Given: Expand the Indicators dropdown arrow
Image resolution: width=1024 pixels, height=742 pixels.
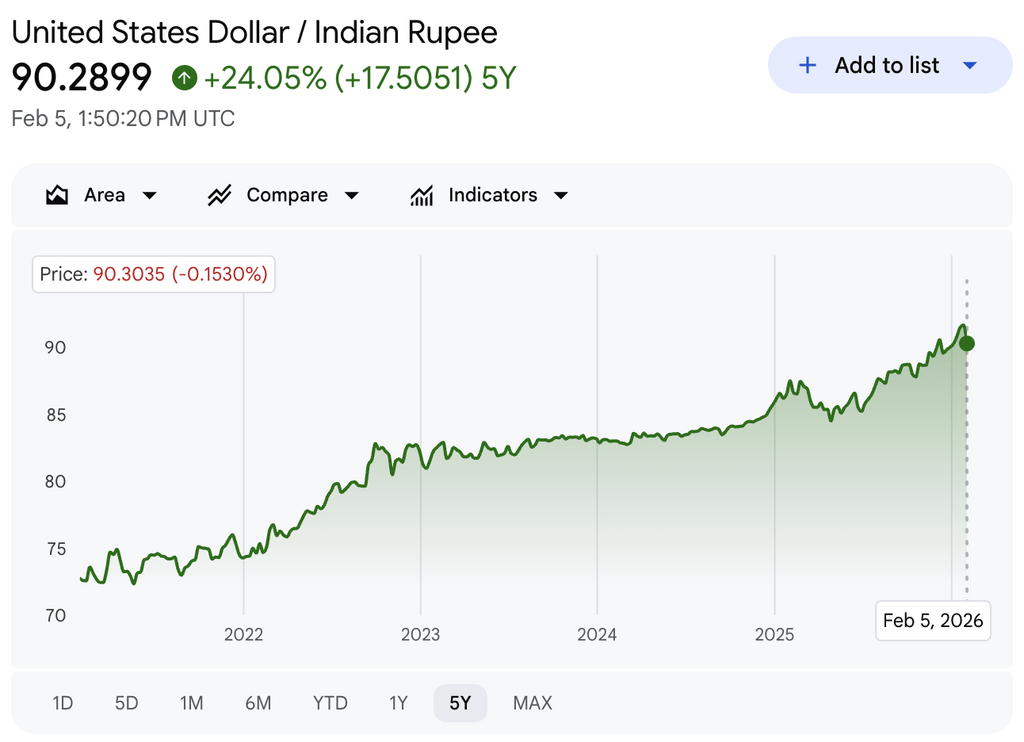Looking at the screenshot, I should click(561, 195).
